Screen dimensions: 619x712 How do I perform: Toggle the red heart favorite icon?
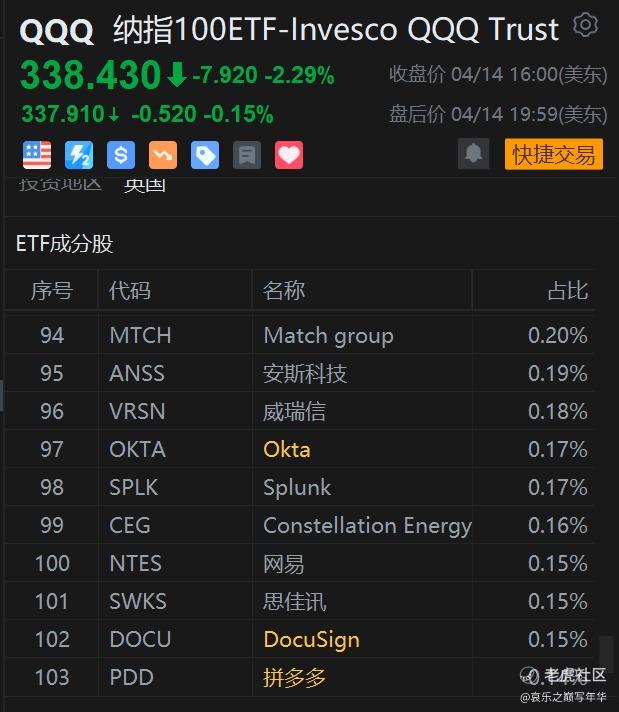click(x=289, y=155)
